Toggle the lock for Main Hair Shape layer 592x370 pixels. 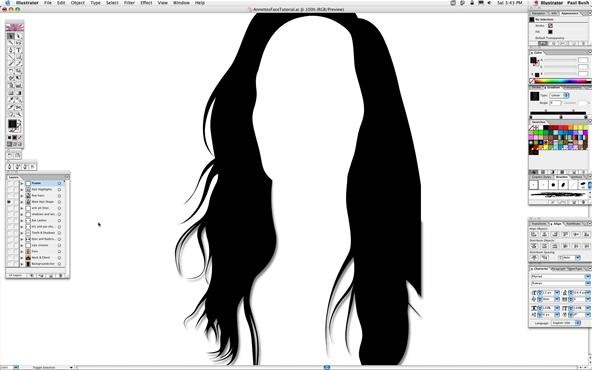(15, 202)
